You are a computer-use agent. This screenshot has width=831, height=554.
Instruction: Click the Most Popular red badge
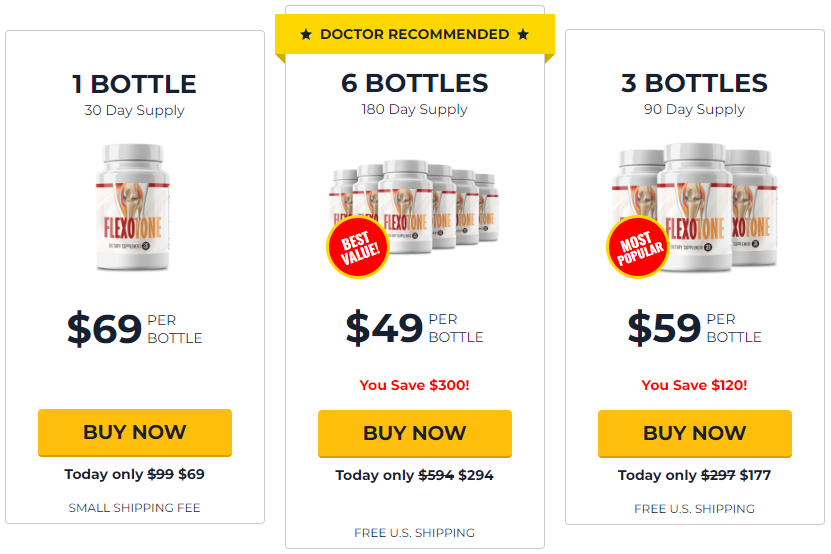[638, 247]
